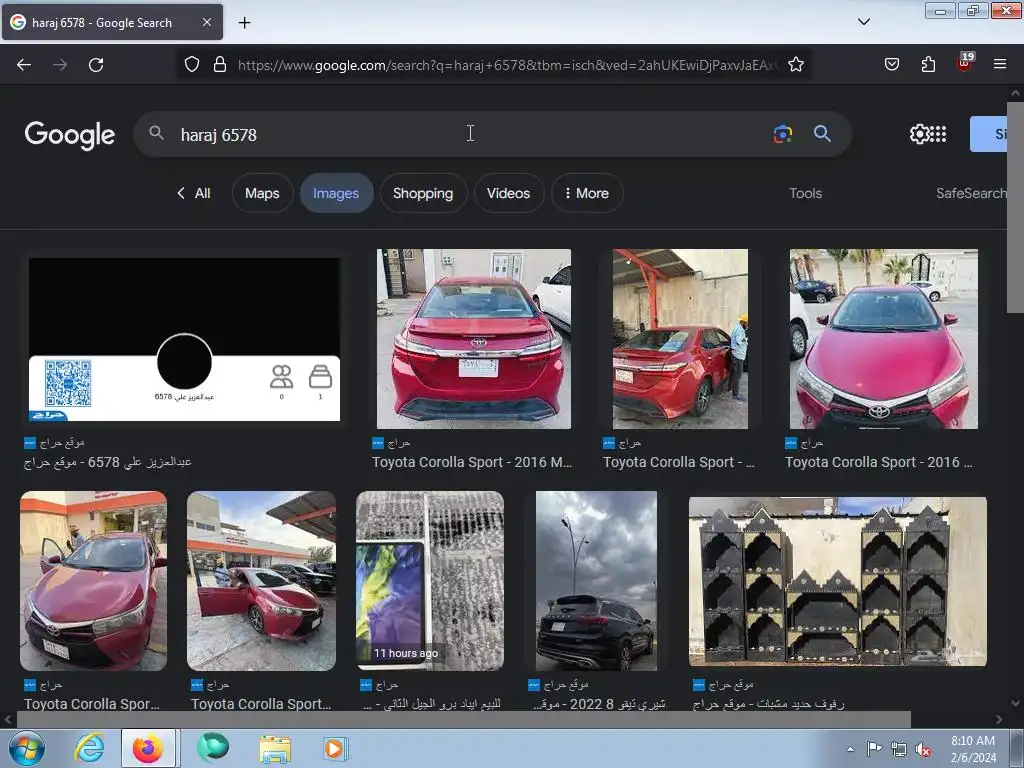Go back with the browser back arrow
The height and width of the screenshot is (768, 1024).
24,65
